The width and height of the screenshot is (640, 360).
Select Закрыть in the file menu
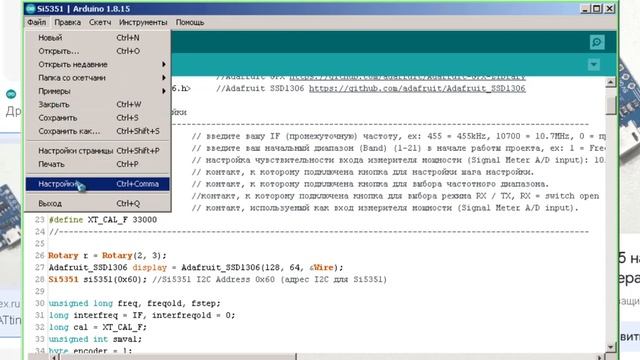click(x=98, y=104)
